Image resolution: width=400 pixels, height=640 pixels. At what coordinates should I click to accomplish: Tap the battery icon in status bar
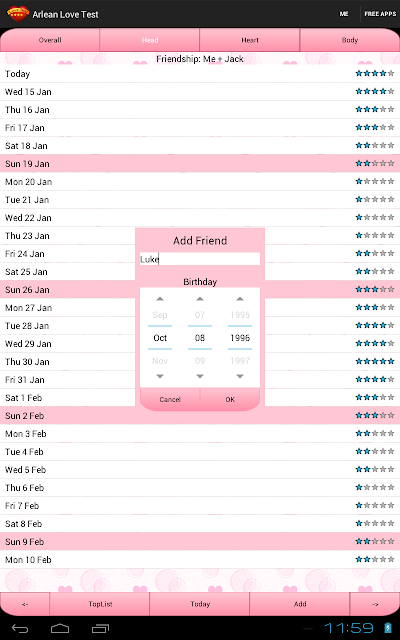[x=387, y=628]
